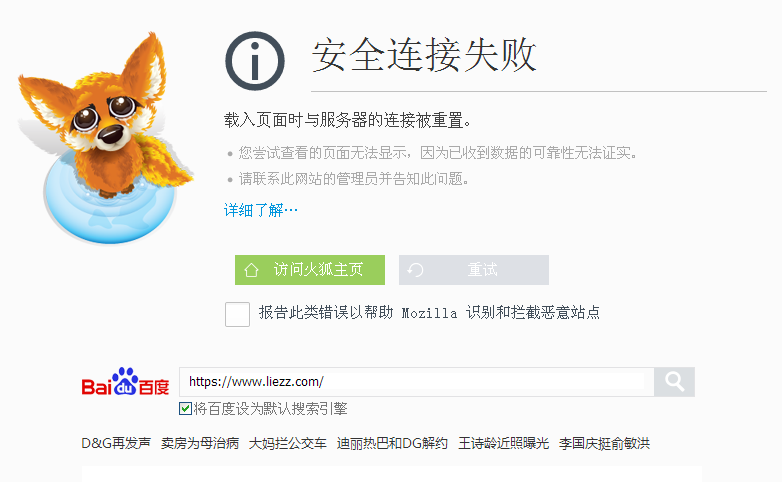Open the 卖房为母治病 hot search link

[x=200, y=443]
